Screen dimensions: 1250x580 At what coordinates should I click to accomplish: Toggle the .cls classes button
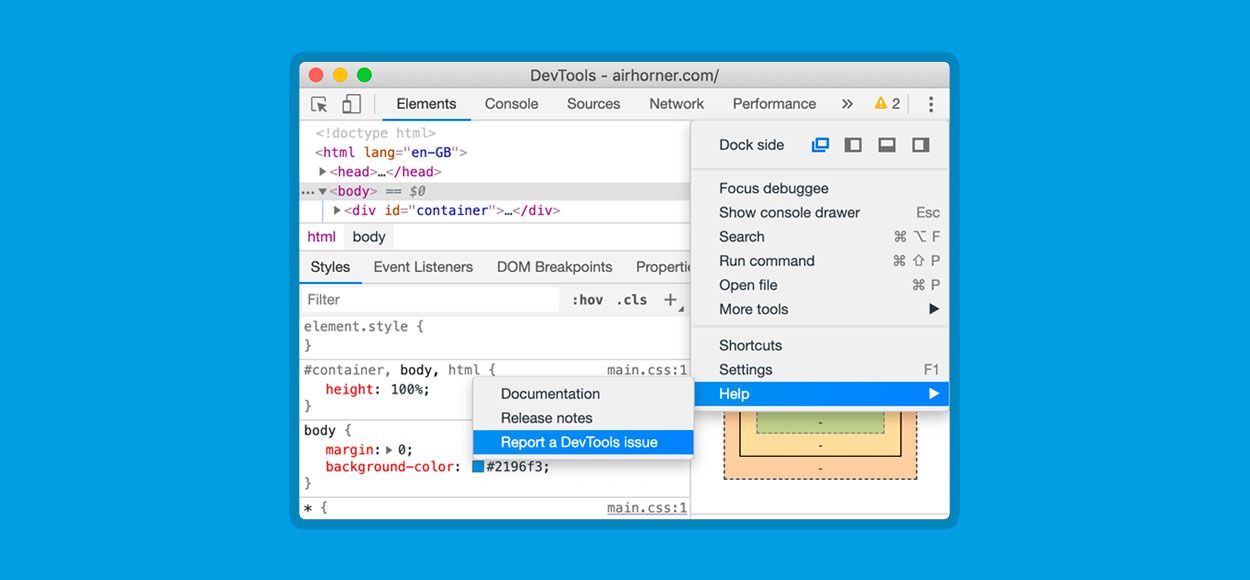point(632,299)
